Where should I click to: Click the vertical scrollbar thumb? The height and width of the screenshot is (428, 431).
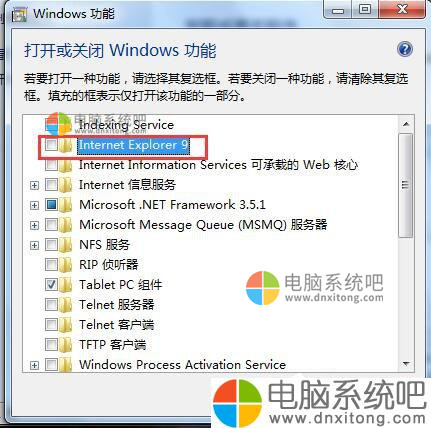pyautogui.click(x=406, y=185)
